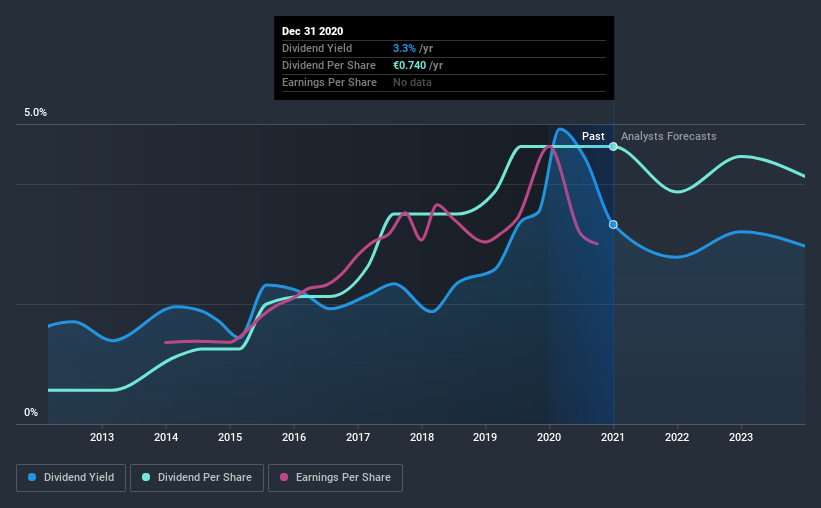
Task: Click the 5.0% y-axis label
Action: click(x=35, y=113)
